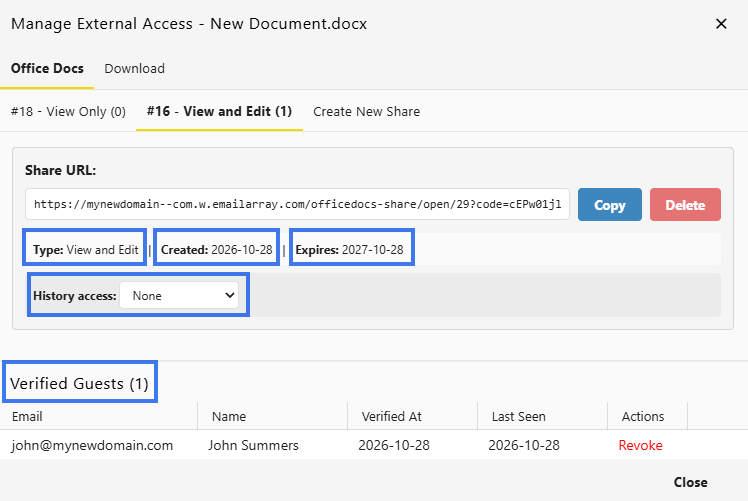
Task: Click the Type: View and Edit text
Action: [85, 250]
